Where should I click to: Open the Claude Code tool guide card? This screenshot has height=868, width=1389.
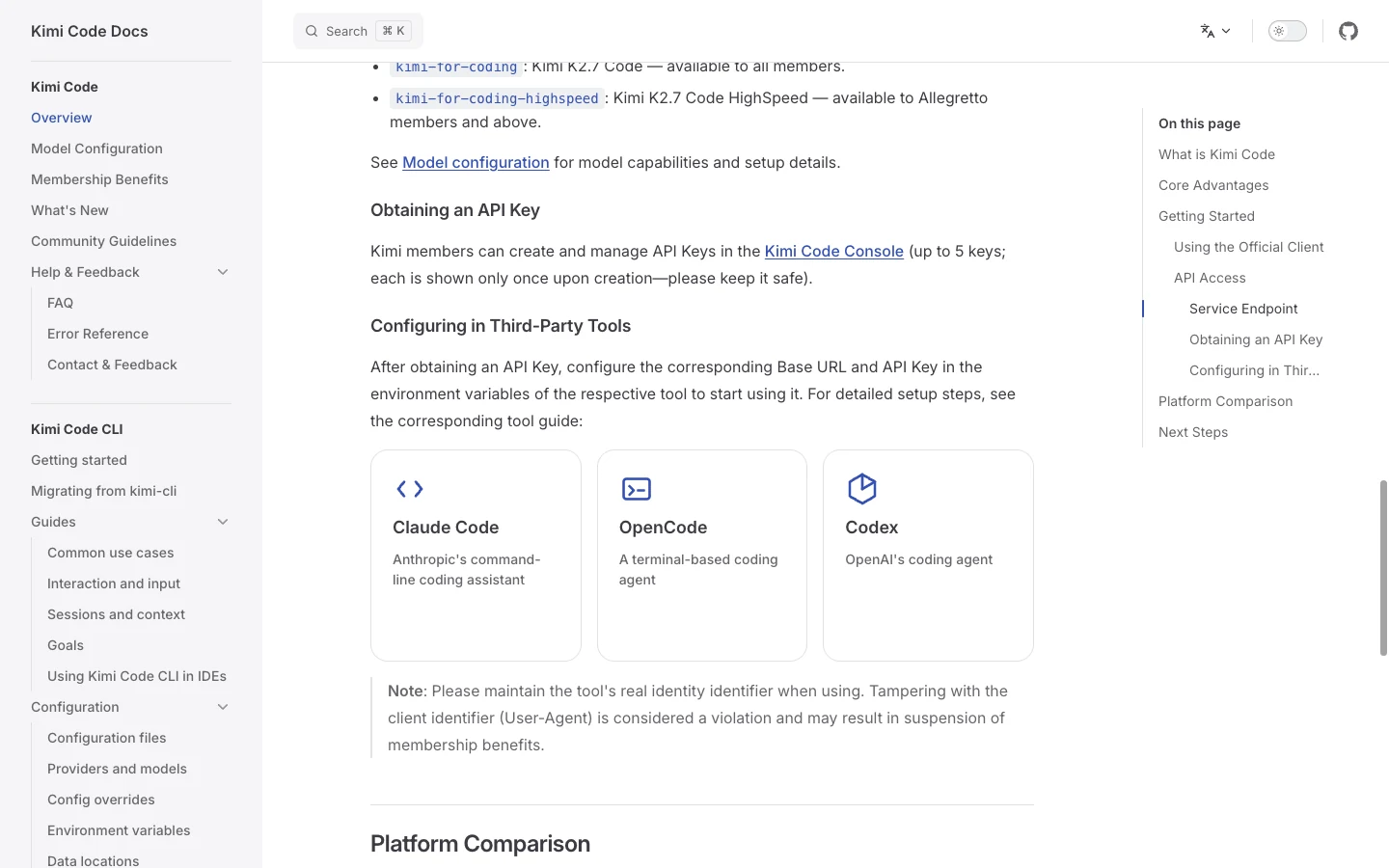pos(476,556)
